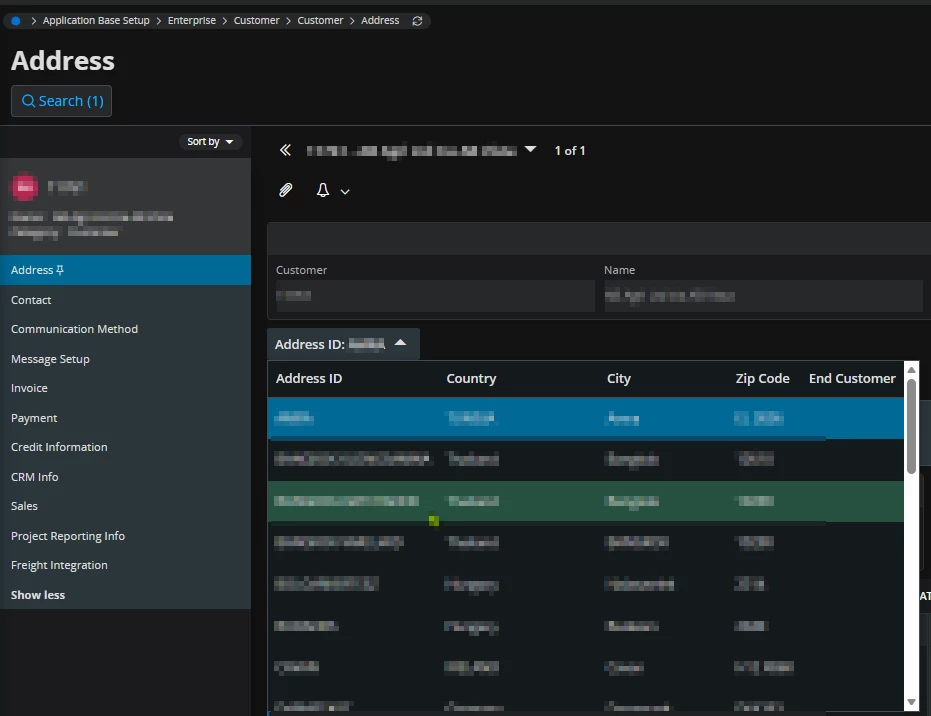Select Communication Method in the side menu
The image size is (931, 716).
[74, 329]
